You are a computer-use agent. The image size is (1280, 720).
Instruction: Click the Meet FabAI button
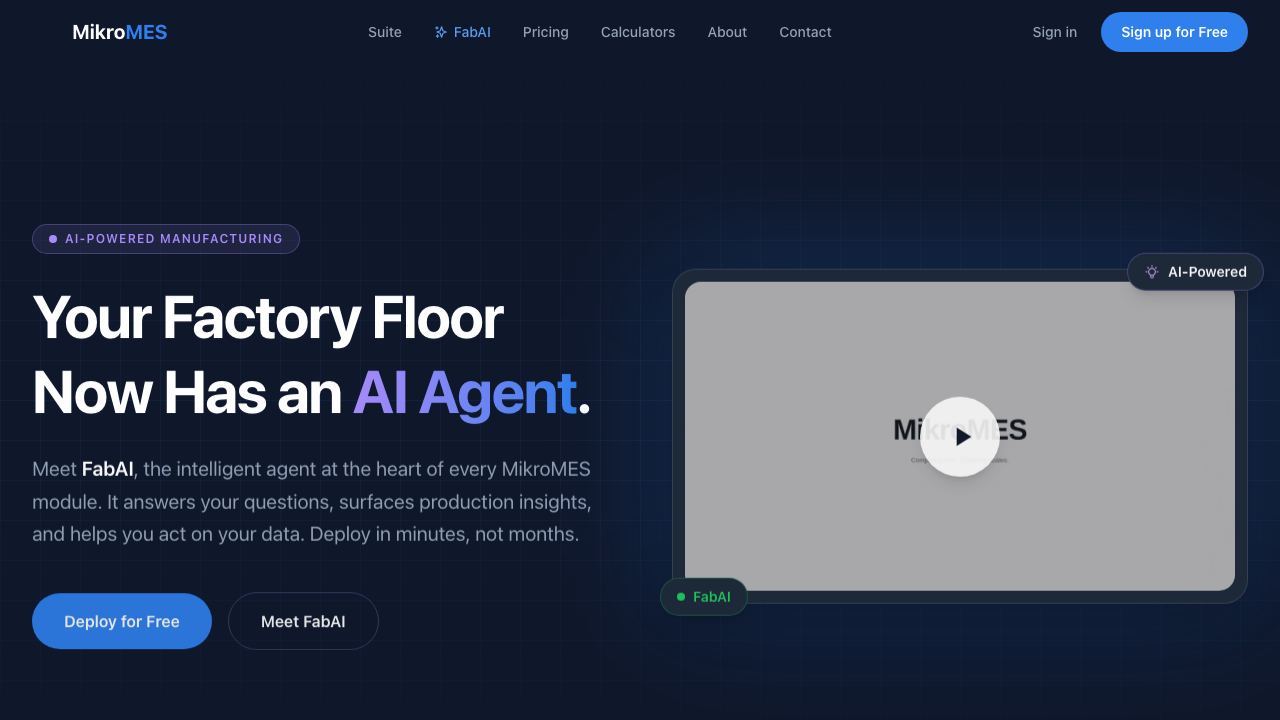pyautogui.click(x=303, y=621)
